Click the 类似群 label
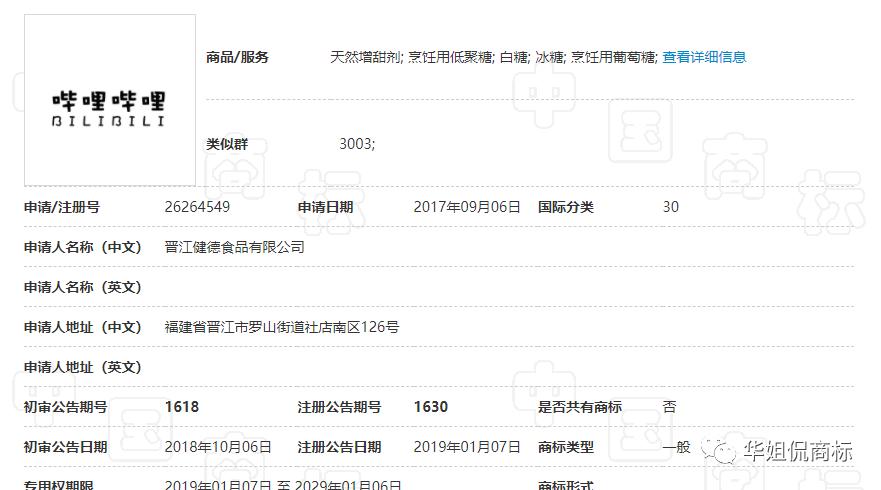The image size is (881, 490). (x=227, y=144)
